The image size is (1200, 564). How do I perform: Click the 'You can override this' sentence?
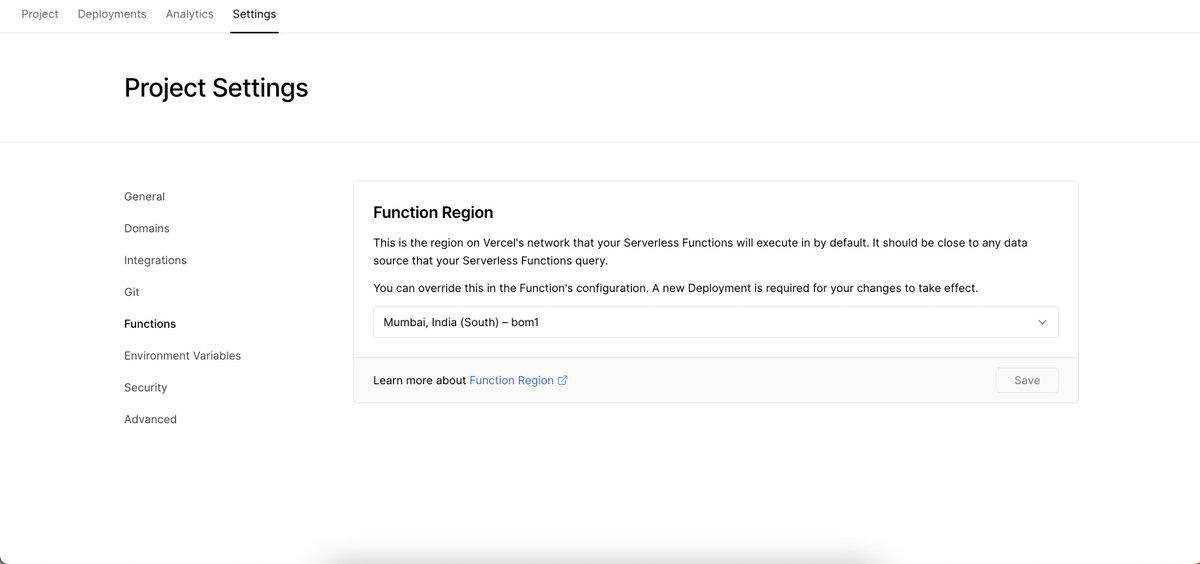[x=675, y=288]
